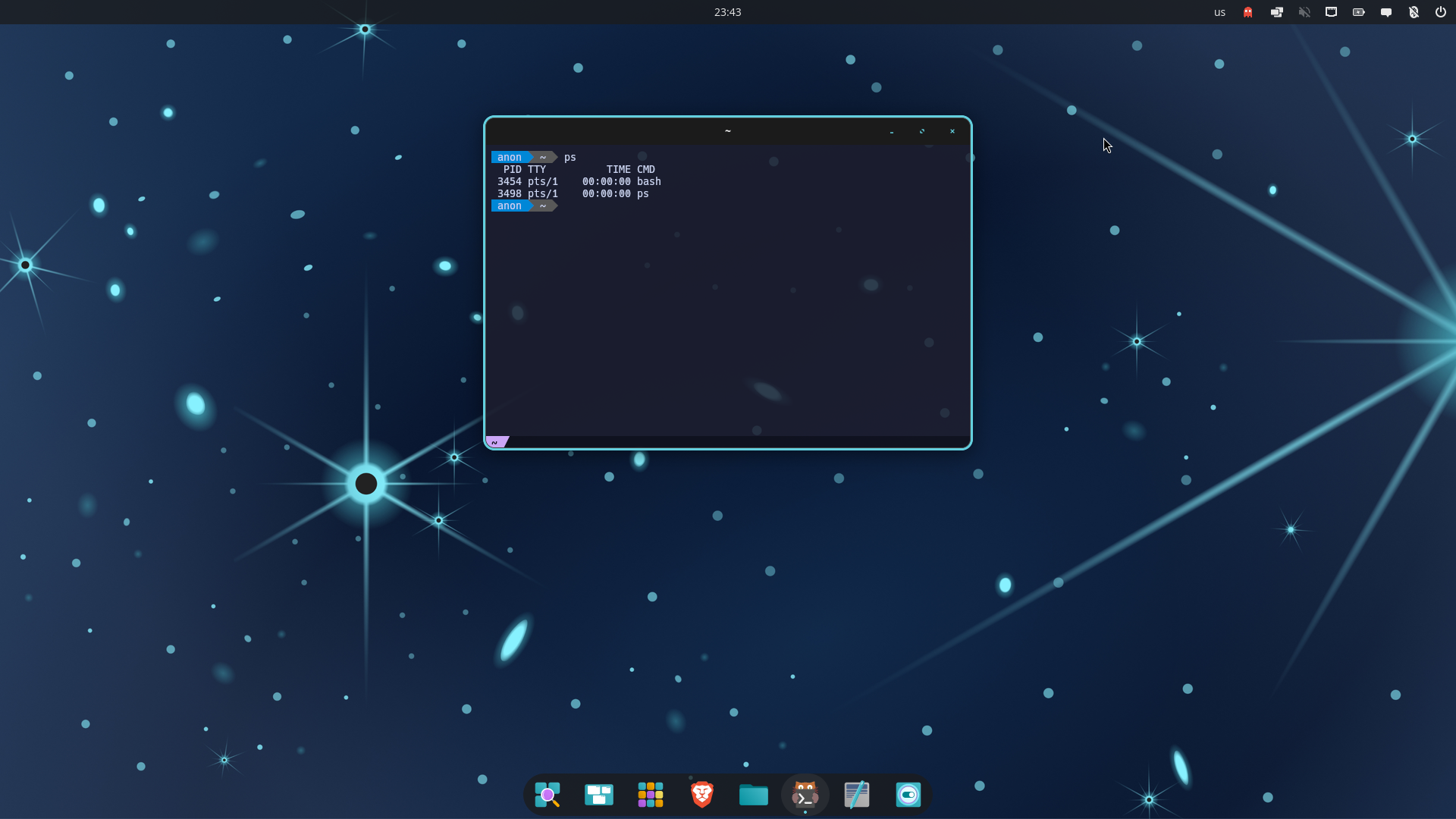Click the 'TTY' column header text
Image resolution: width=1456 pixels, height=819 pixels.
536,169
